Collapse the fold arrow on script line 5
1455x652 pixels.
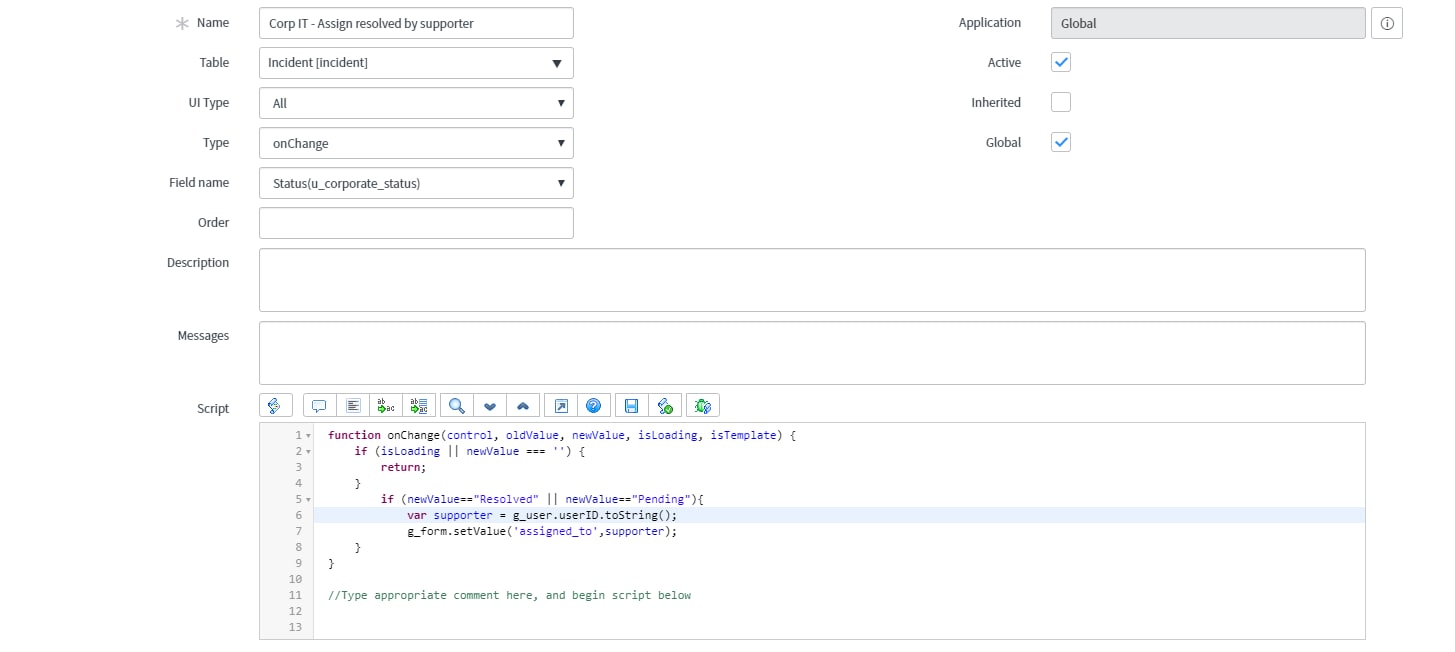pyautogui.click(x=307, y=499)
